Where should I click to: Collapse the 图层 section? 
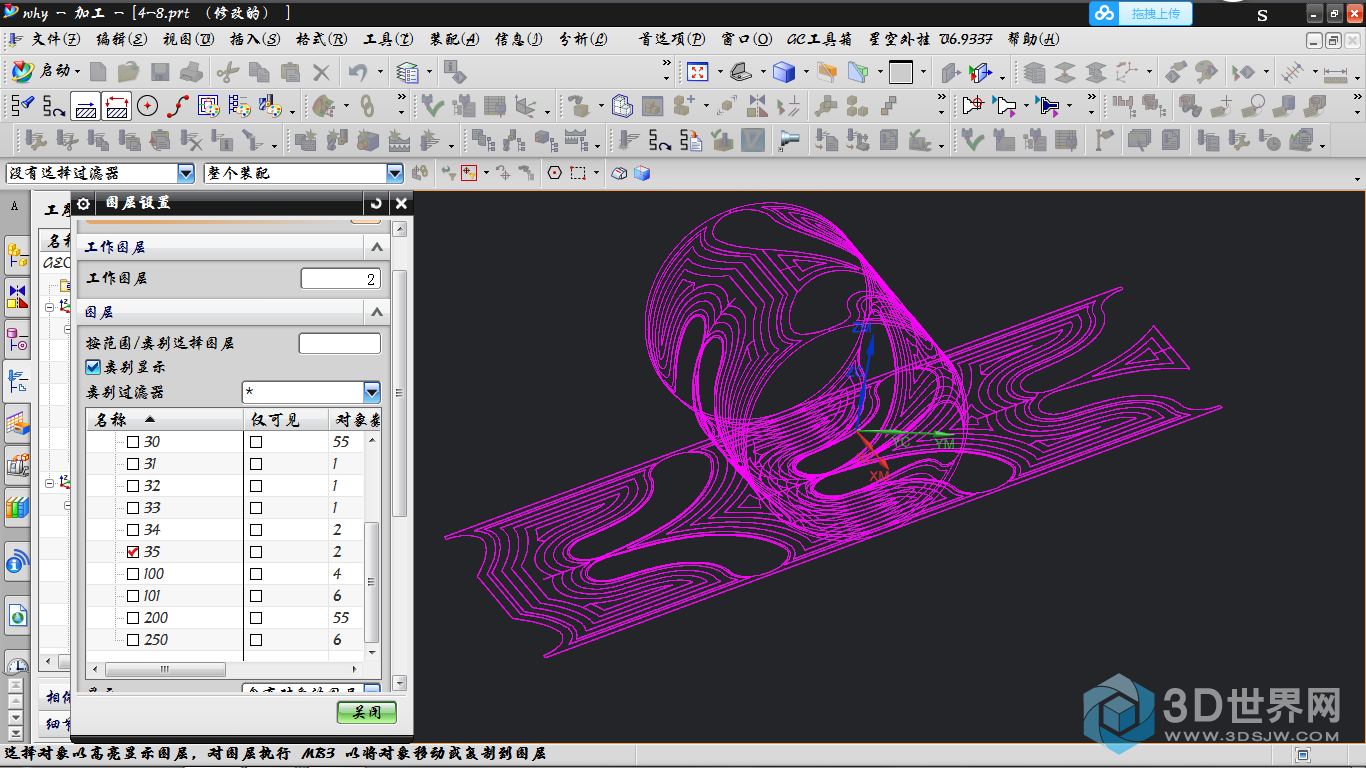click(376, 313)
